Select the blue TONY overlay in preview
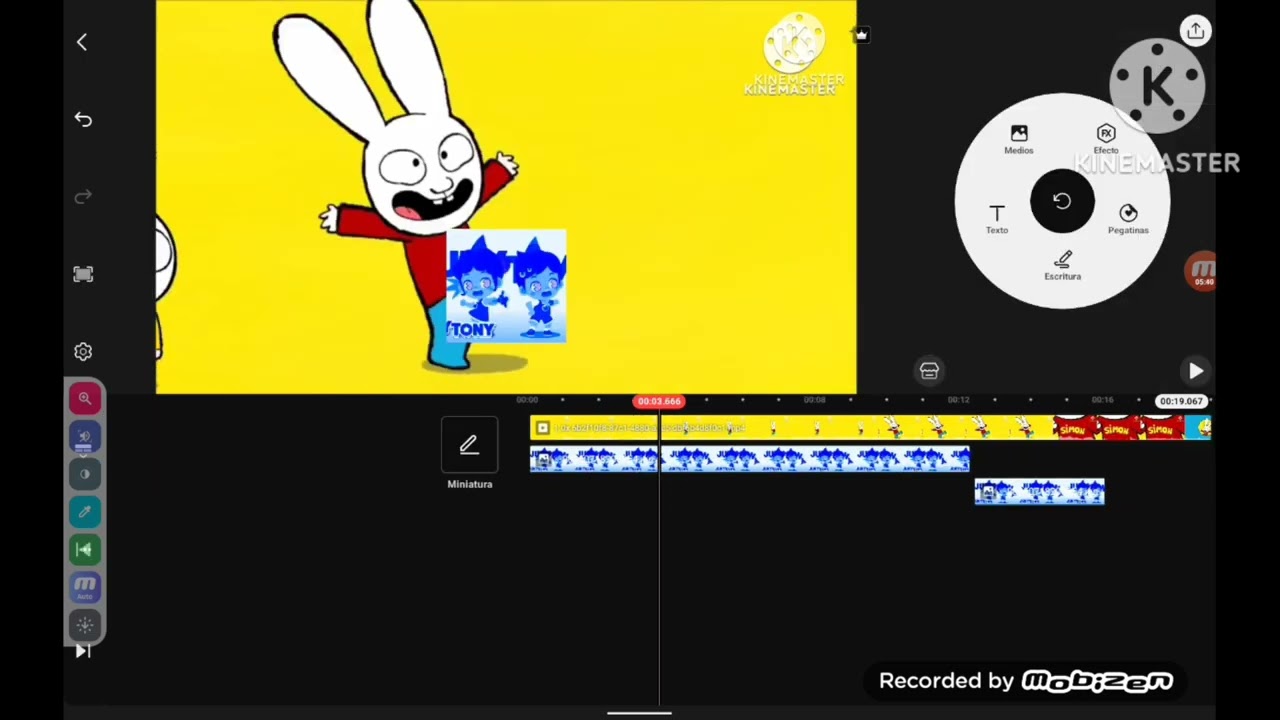The height and width of the screenshot is (720, 1280). 506,287
